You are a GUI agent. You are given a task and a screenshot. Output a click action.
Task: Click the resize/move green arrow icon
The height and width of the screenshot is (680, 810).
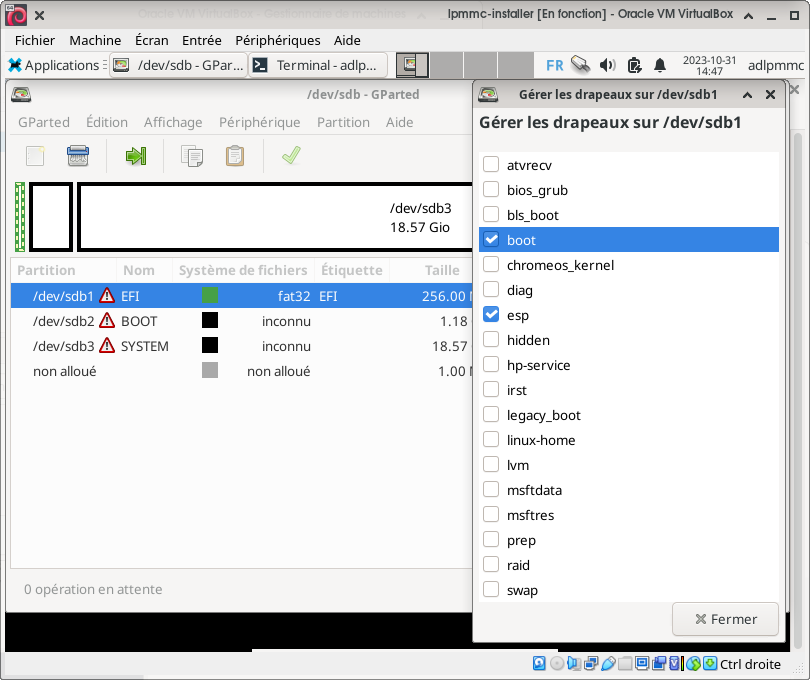(136, 156)
